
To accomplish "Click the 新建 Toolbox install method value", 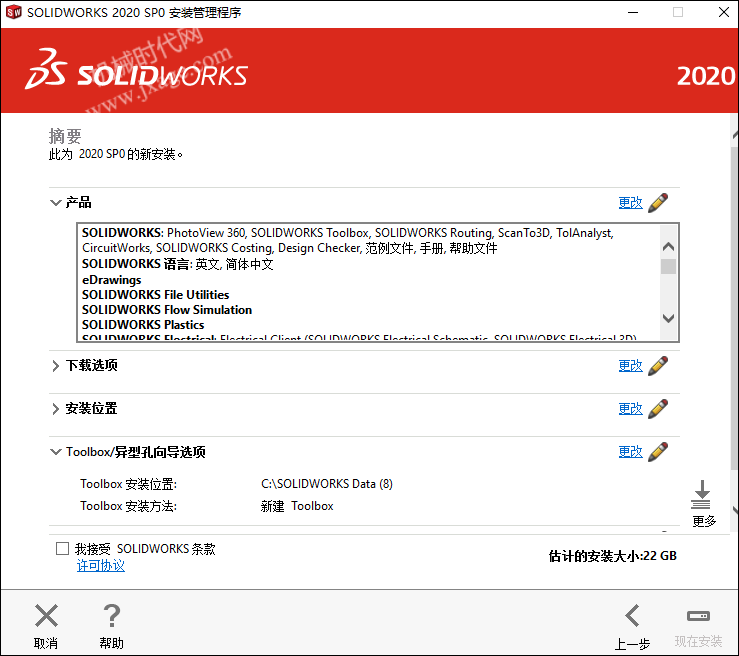I will click(297, 506).
